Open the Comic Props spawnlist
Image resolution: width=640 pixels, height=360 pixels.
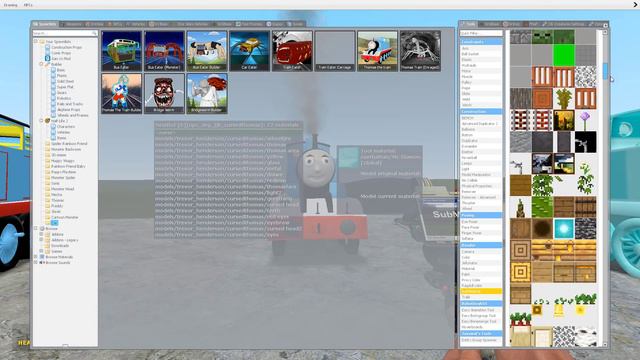[x=61, y=53]
